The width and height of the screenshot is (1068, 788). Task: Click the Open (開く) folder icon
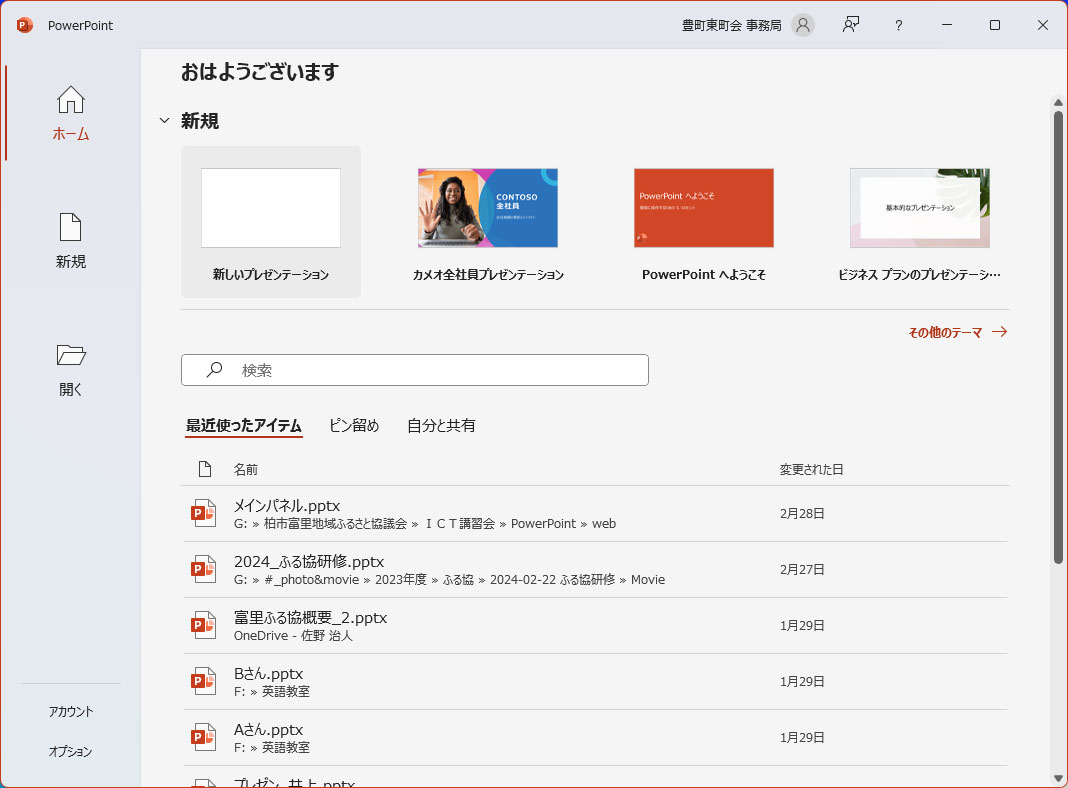(71, 355)
